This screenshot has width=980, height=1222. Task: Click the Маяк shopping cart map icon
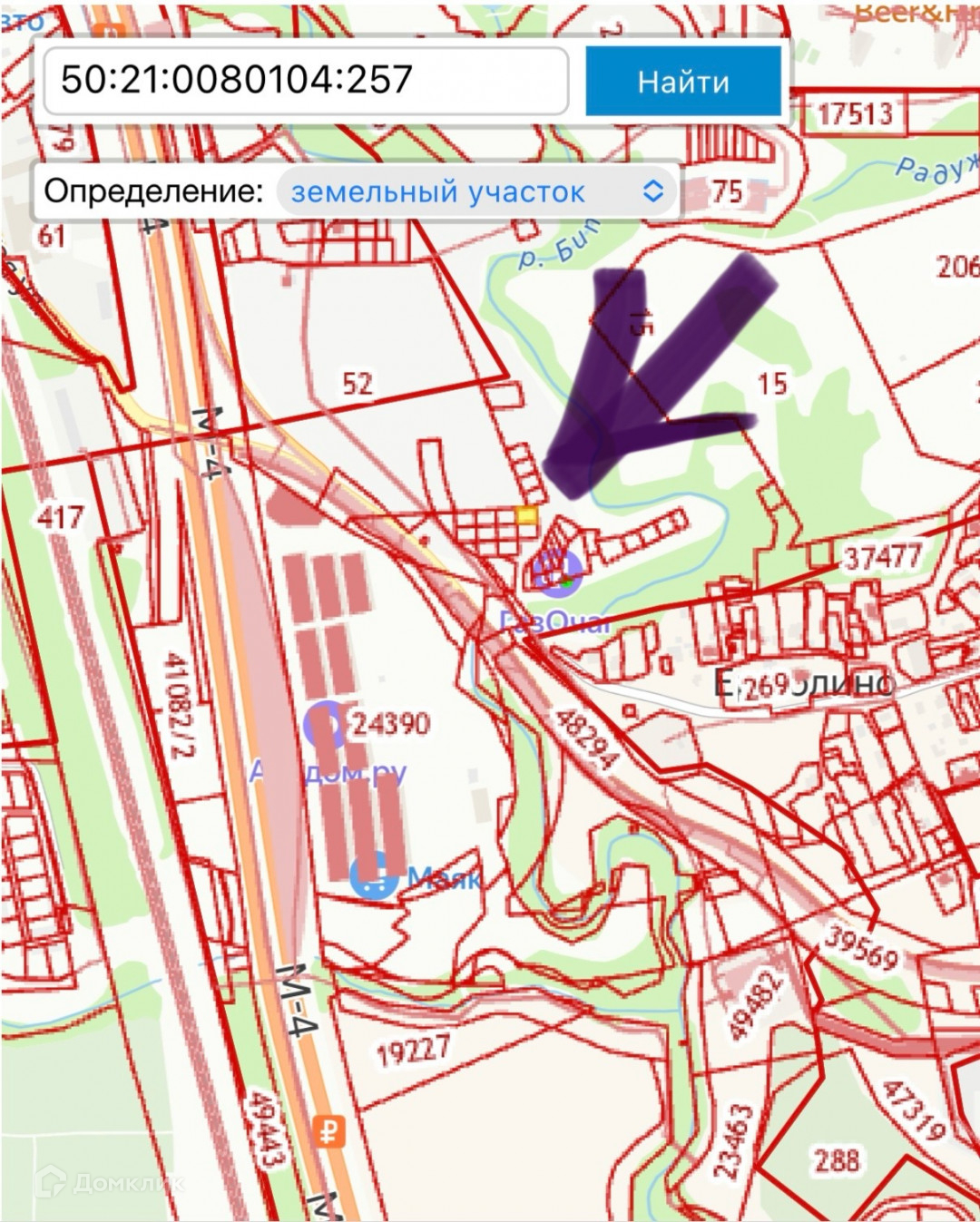(x=374, y=875)
